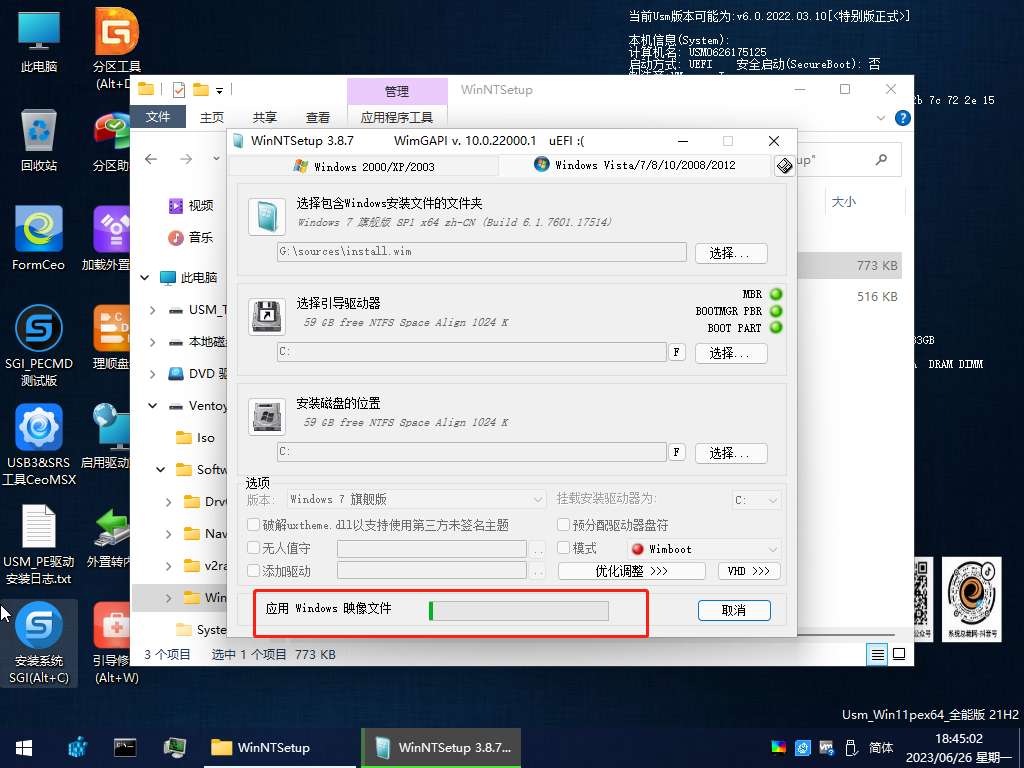This screenshot has height=768, width=1024.
Task: Launch SGI_PECMD测试版 desktop shortcut
Action: (x=39, y=346)
